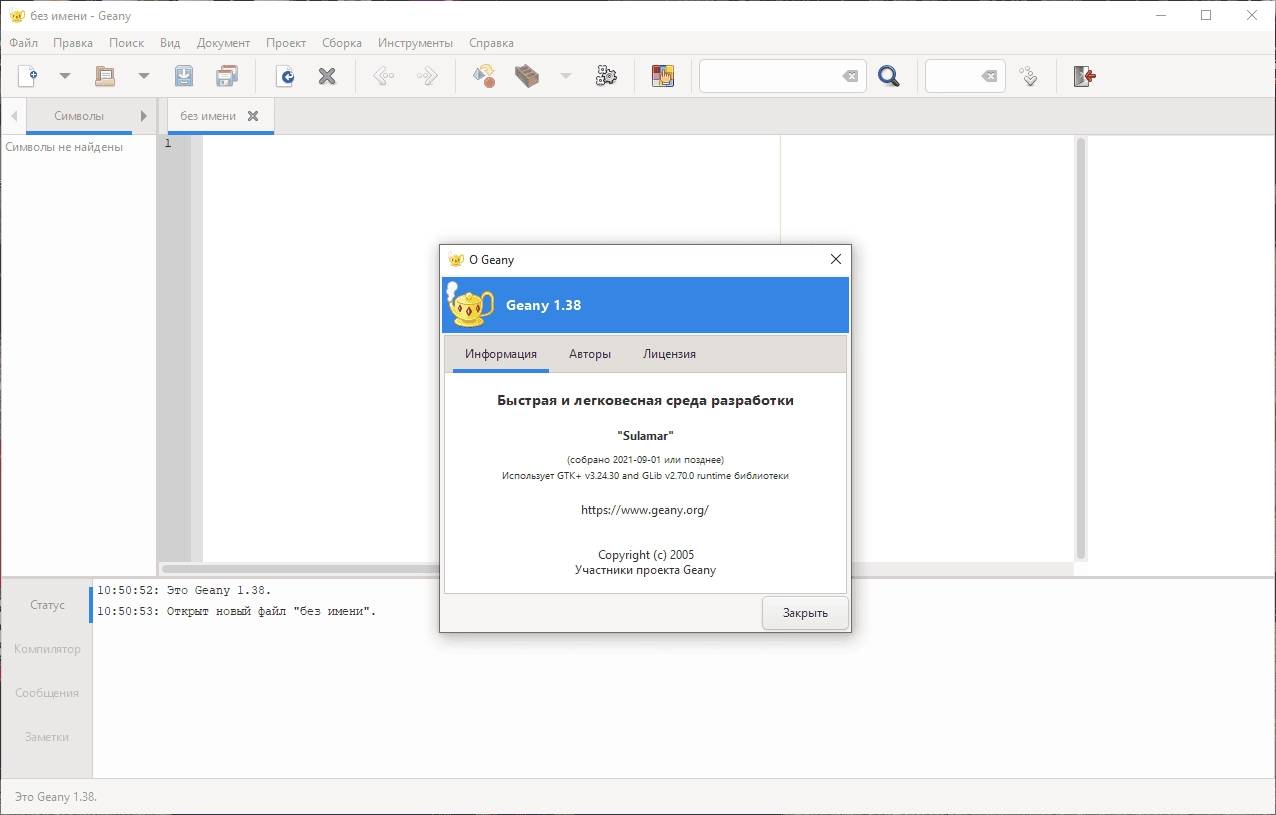Click the Open file toolbar icon
The height and width of the screenshot is (815, 1276).
coord(105,76)
